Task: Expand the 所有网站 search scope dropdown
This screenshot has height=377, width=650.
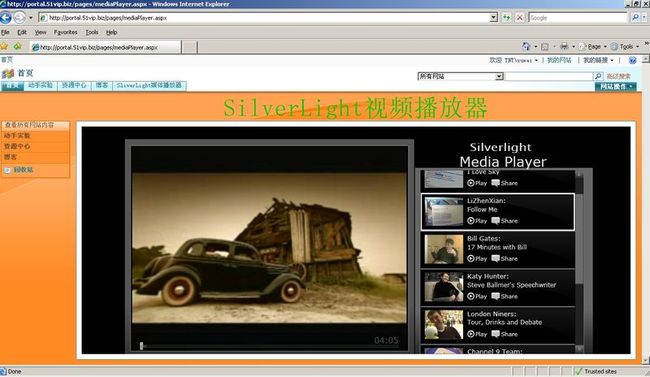Action: pos(499,76)
